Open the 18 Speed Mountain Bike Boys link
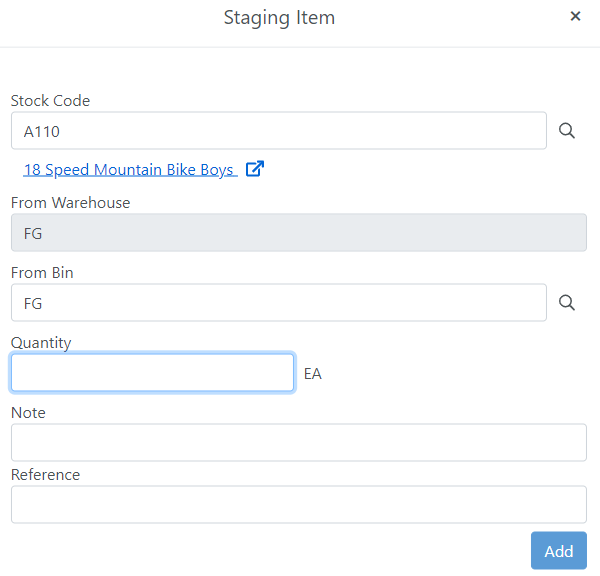Screen dimensions: 600x576 pyautogui.click(x=128, y=170)
